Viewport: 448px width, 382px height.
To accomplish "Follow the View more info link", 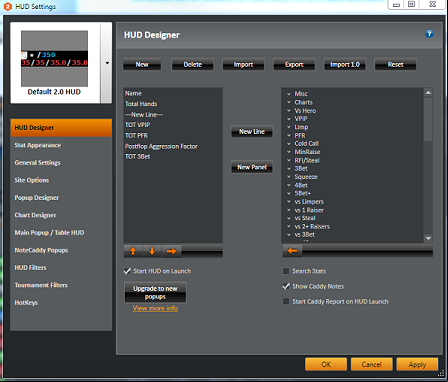I will 155,308.
